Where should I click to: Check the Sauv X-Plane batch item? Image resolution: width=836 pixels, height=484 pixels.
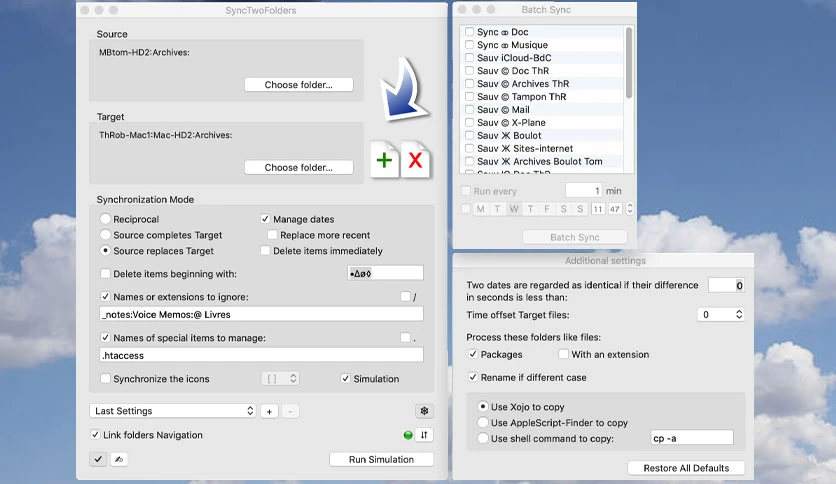point(469,122)
